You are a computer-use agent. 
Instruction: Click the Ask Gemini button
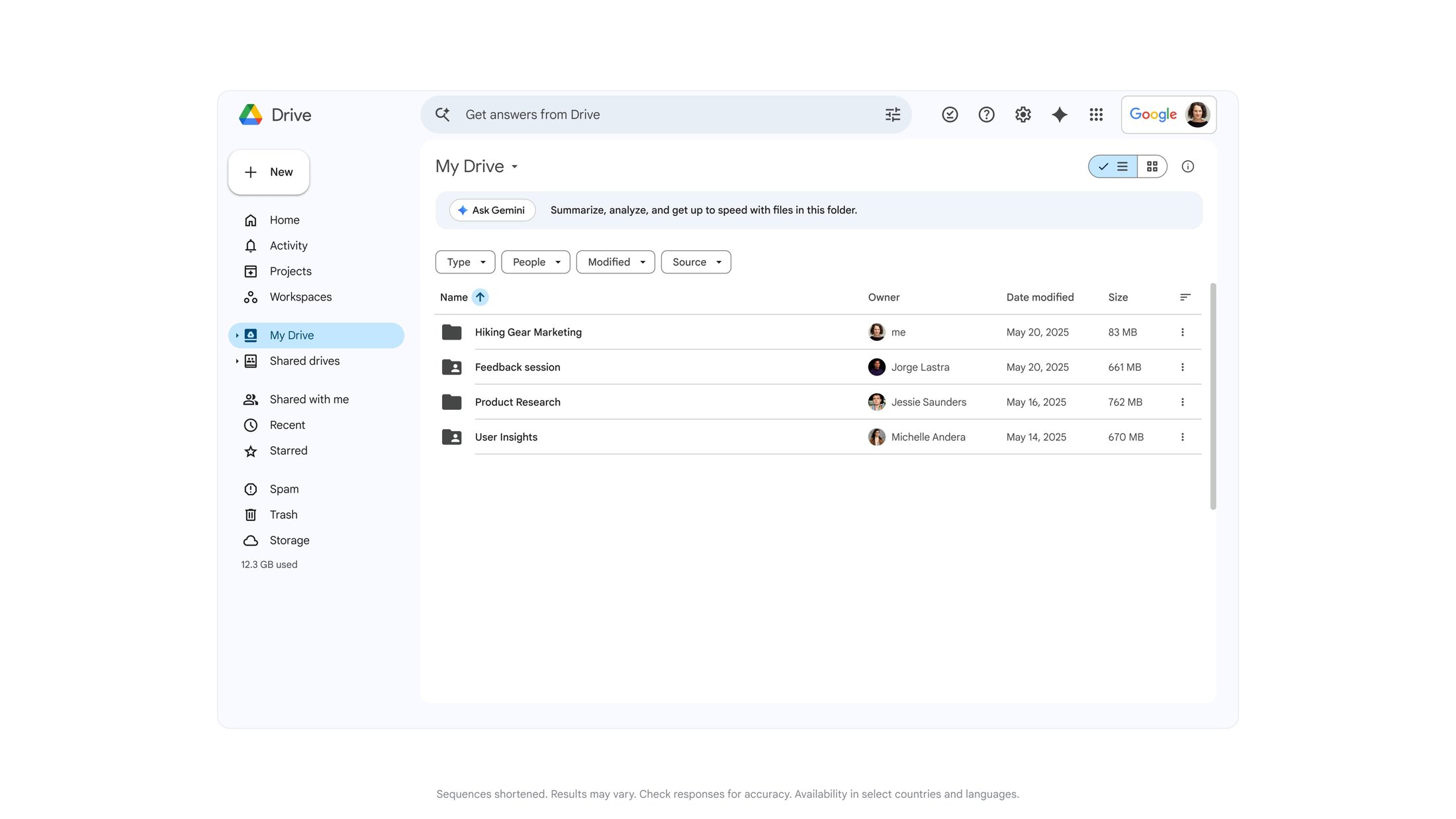(x=492, y=210)
